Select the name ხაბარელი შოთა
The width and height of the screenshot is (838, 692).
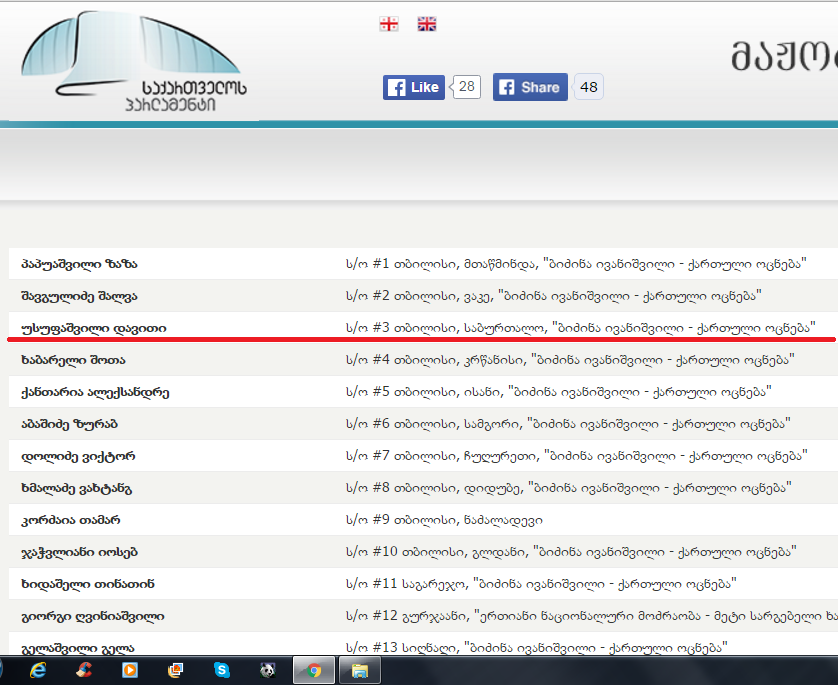pos(73,360)
